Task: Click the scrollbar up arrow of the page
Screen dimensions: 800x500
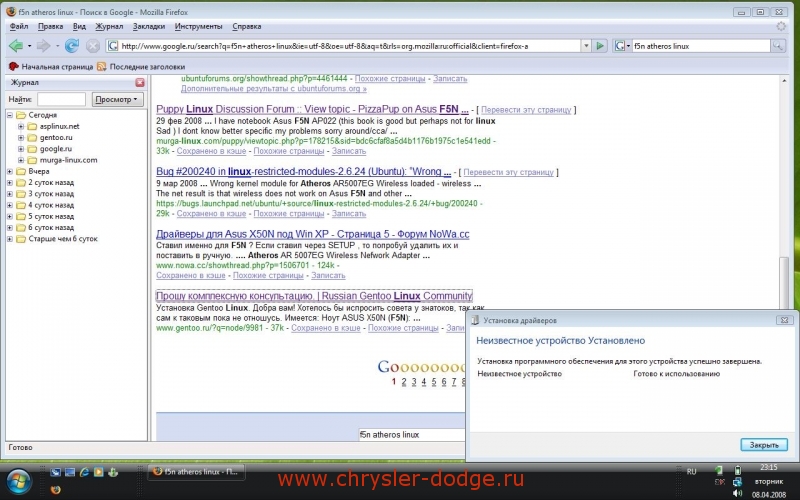Action: 784,81
